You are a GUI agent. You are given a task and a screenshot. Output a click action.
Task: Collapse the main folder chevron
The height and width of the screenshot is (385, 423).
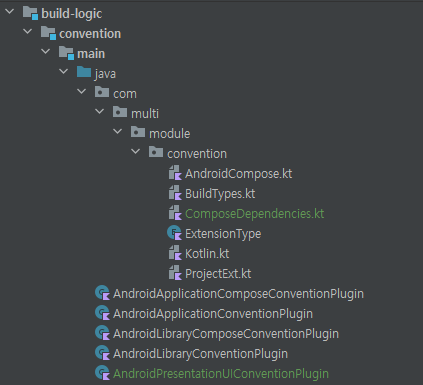point(46,52)
